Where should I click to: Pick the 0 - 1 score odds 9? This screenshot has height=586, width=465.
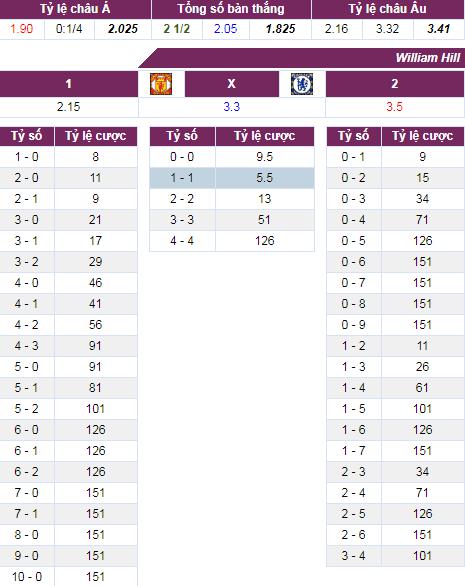[x=423, y=157]
